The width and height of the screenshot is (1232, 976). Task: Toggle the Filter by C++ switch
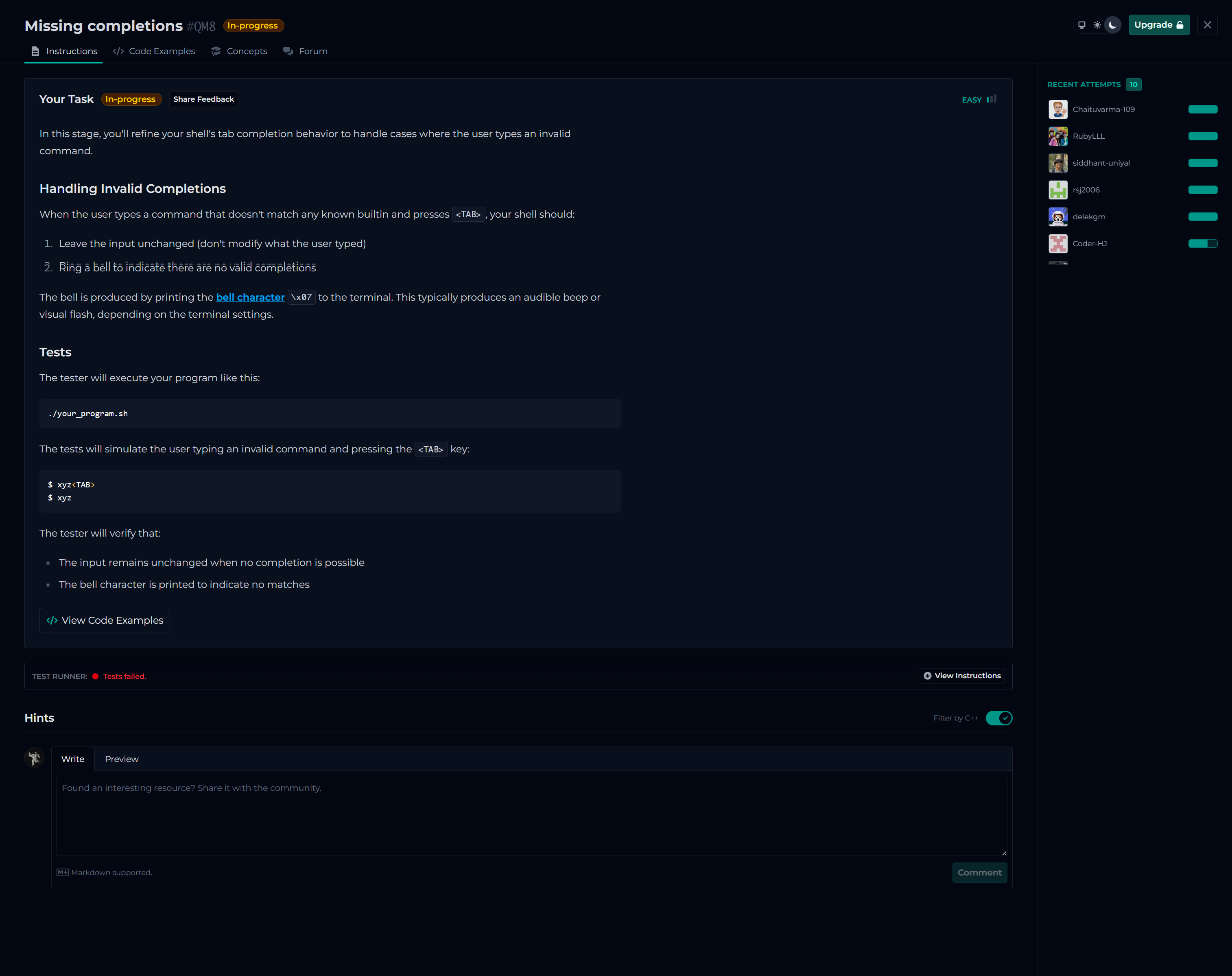[998, 718]
